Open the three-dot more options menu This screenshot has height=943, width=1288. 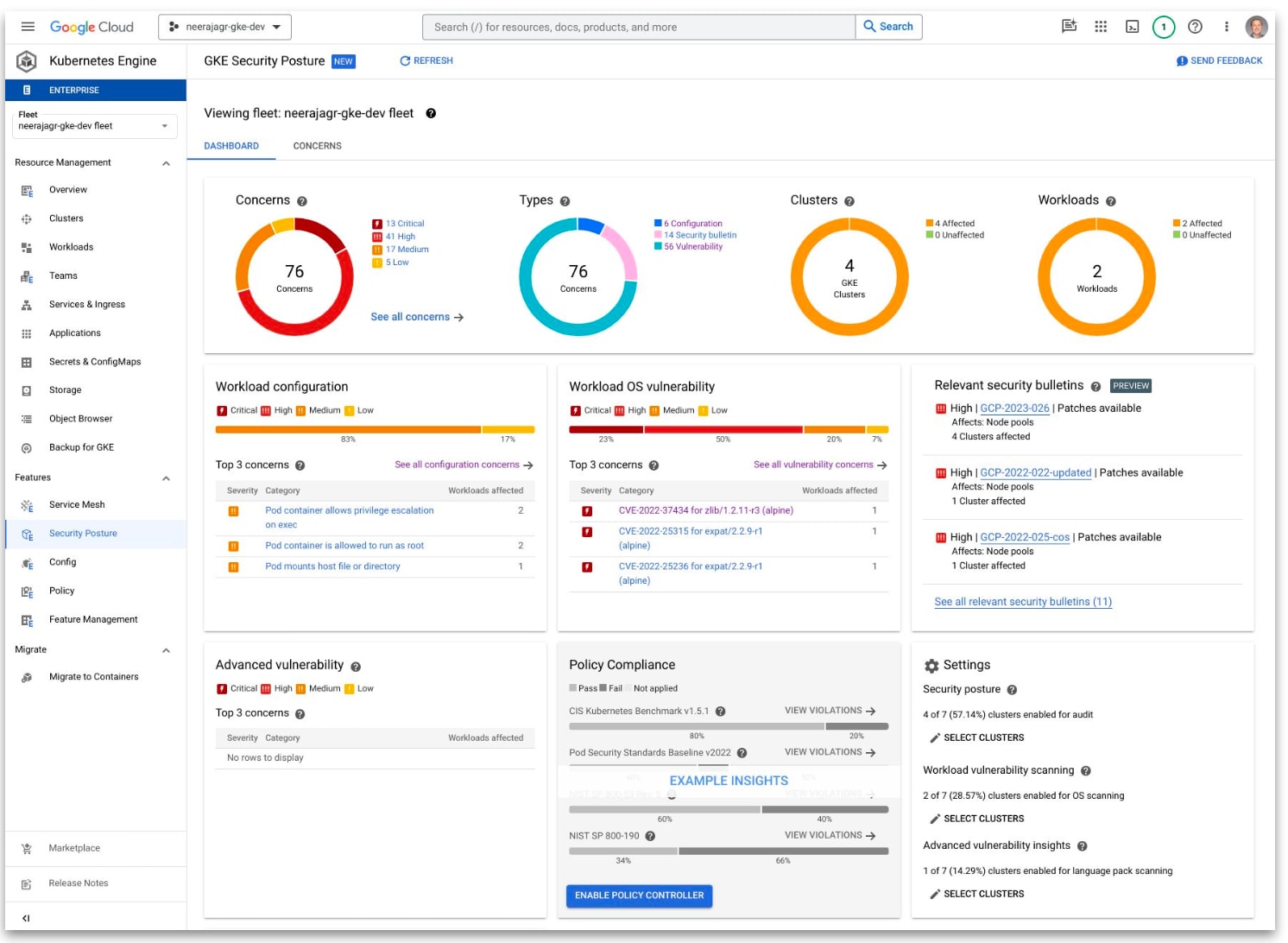coord(1226,27)
